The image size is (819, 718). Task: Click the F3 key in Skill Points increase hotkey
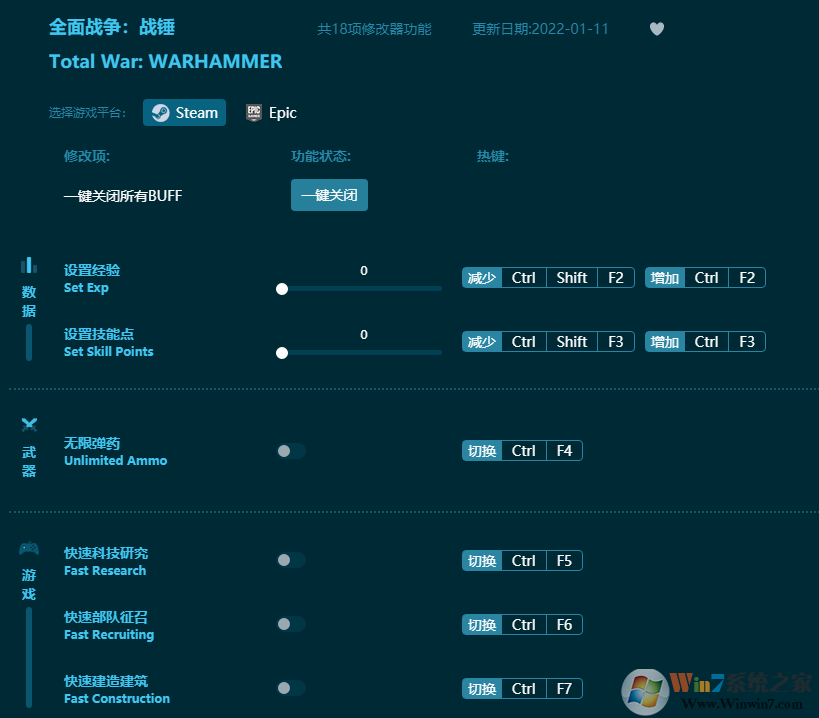point(747,342)
